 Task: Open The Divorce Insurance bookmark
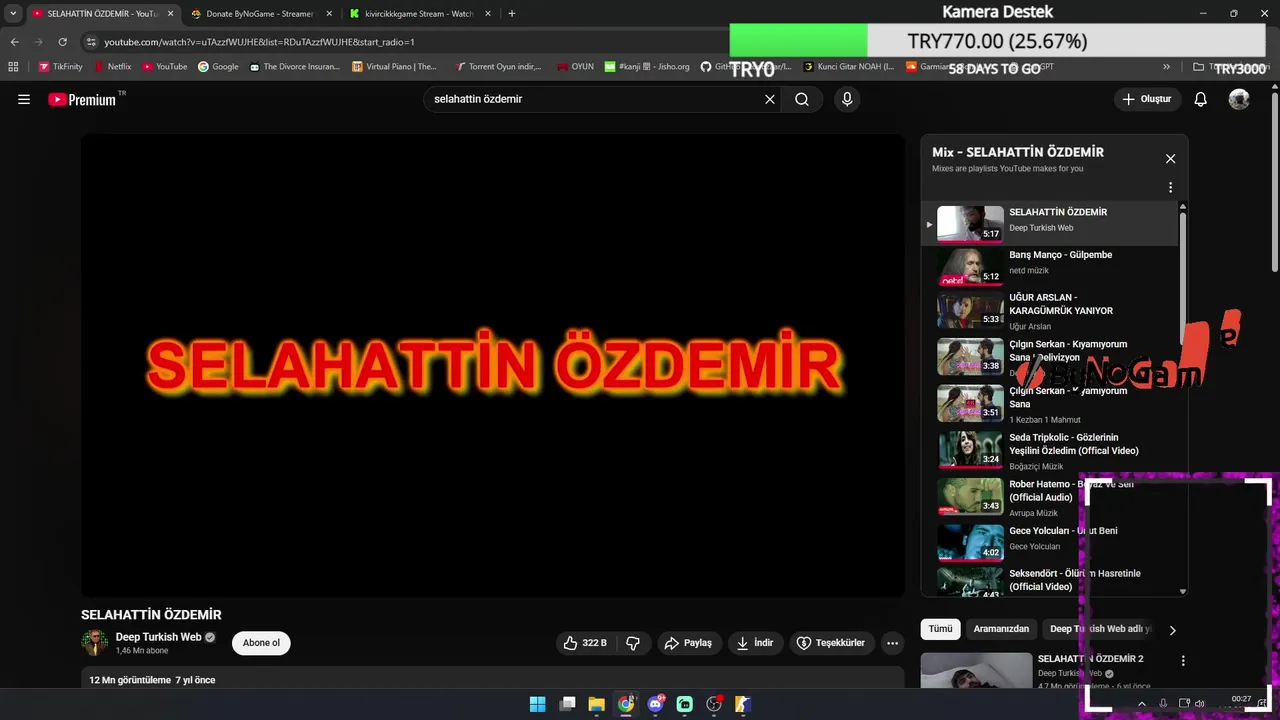pos(295,67)
